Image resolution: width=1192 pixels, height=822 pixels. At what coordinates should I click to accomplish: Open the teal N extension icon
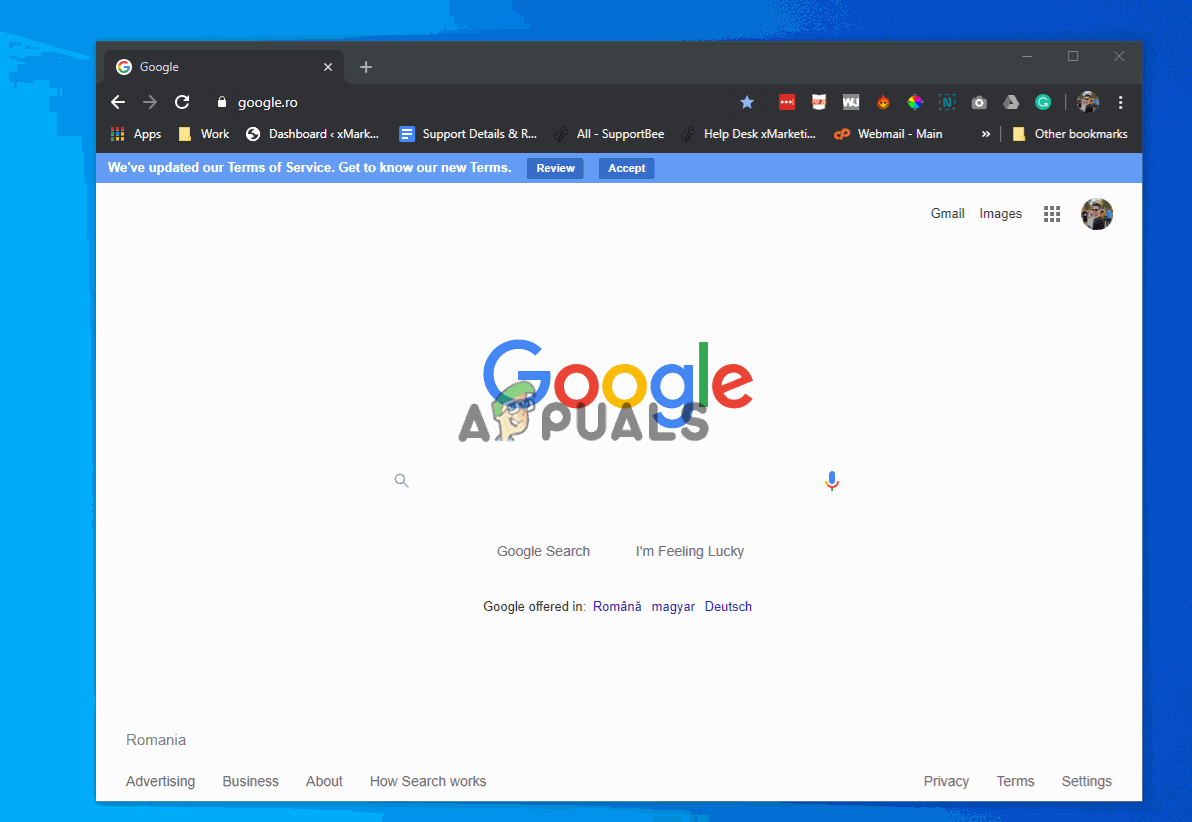click(x=946, y=102)
